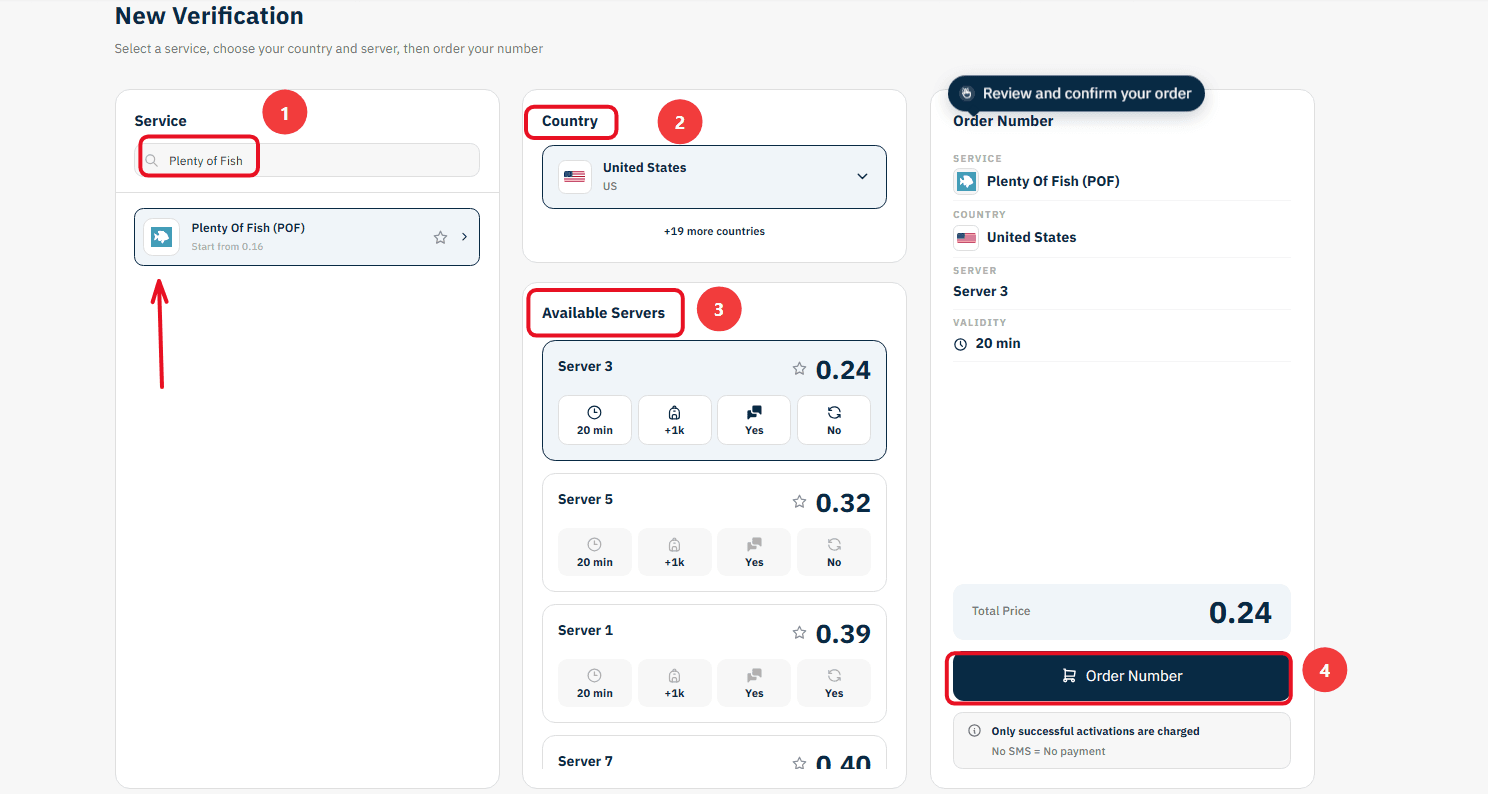Favorite Server 5 with its star

[799, 502]
